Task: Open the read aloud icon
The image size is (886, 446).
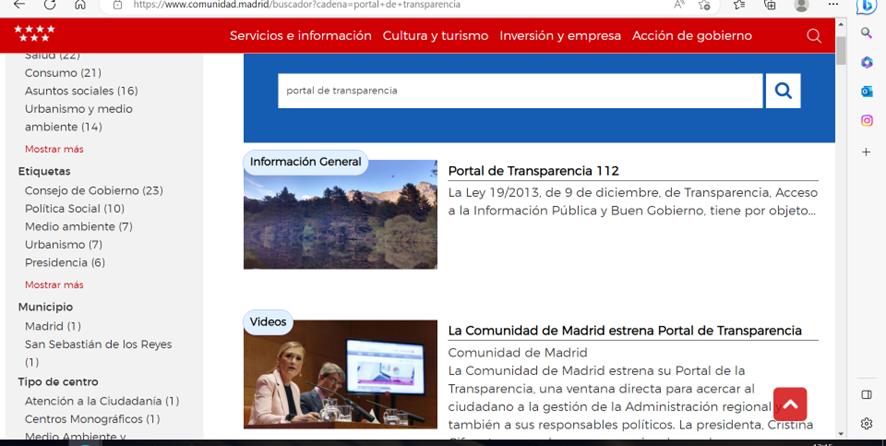Action: [679, 5]
